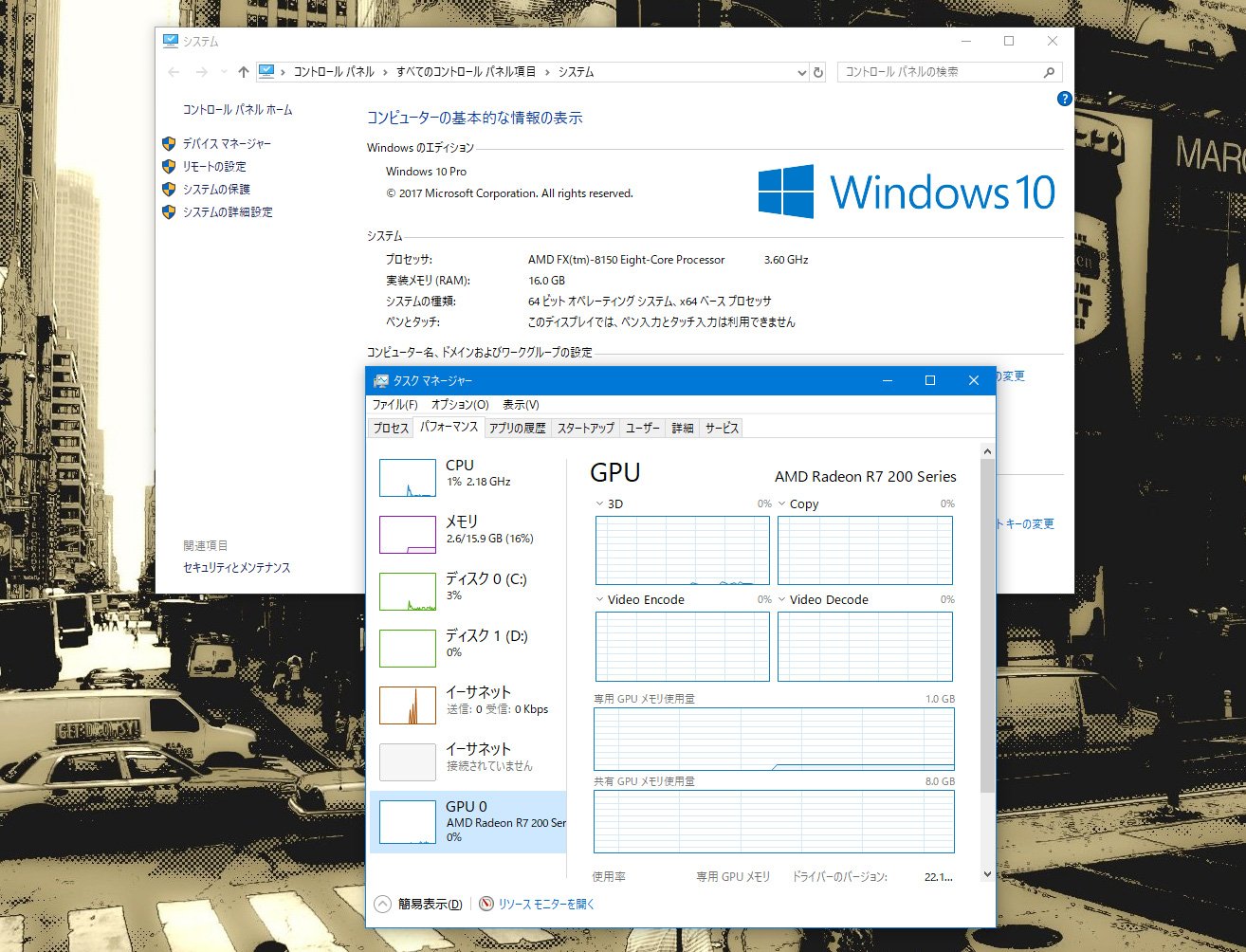Click the Resource Monitor gauge icon
The width and height of the screenshot is (1246, 952).
click(486, 905)
